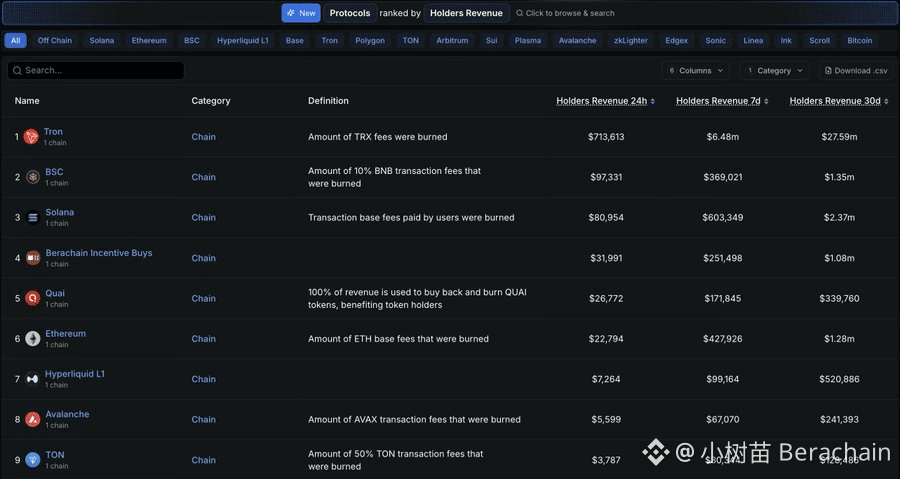The image size is (900, 479).
Task: Click Tron's $27.59m 30d revenue value
Action: [x=839, y=137]
